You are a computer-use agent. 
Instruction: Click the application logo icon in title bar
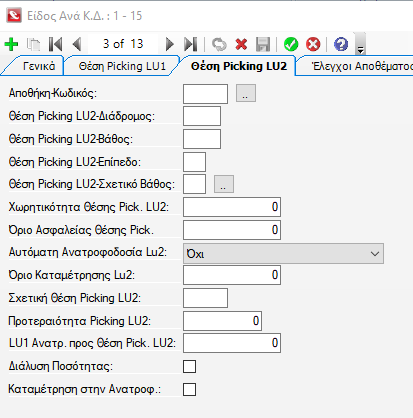pos(14,16)
